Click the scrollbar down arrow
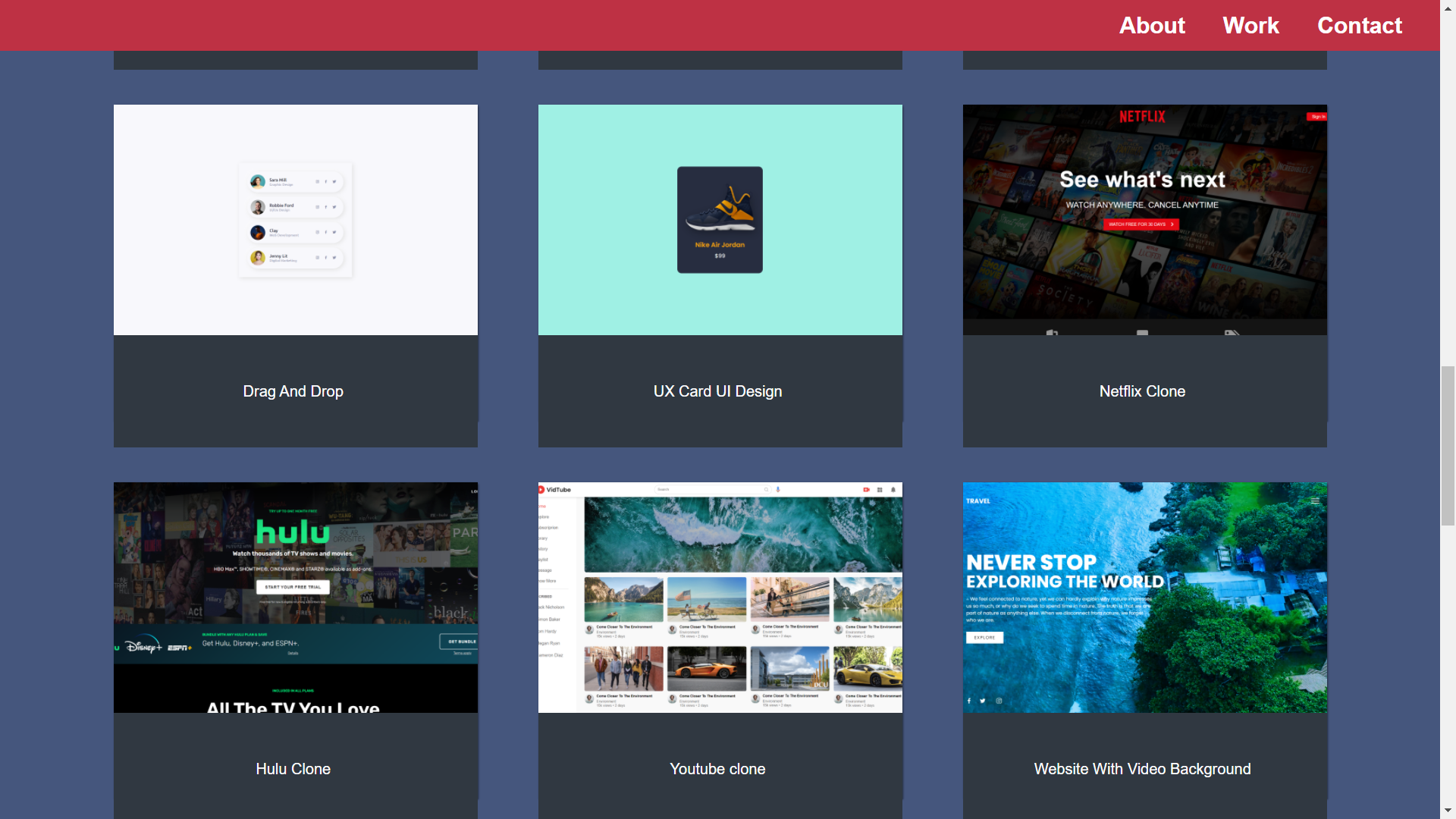Viewport: 1456px width, 819px height. pyautogui.click(x=1448, y=811)
